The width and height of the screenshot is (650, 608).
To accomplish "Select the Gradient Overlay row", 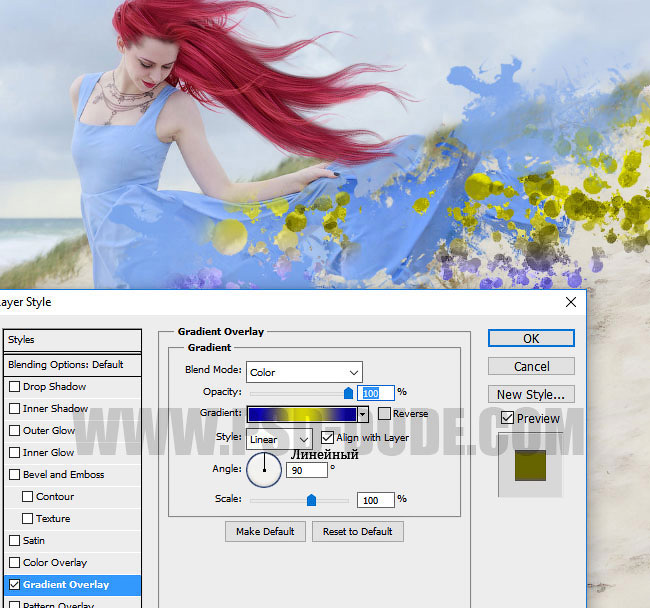I will pos(73,584).
